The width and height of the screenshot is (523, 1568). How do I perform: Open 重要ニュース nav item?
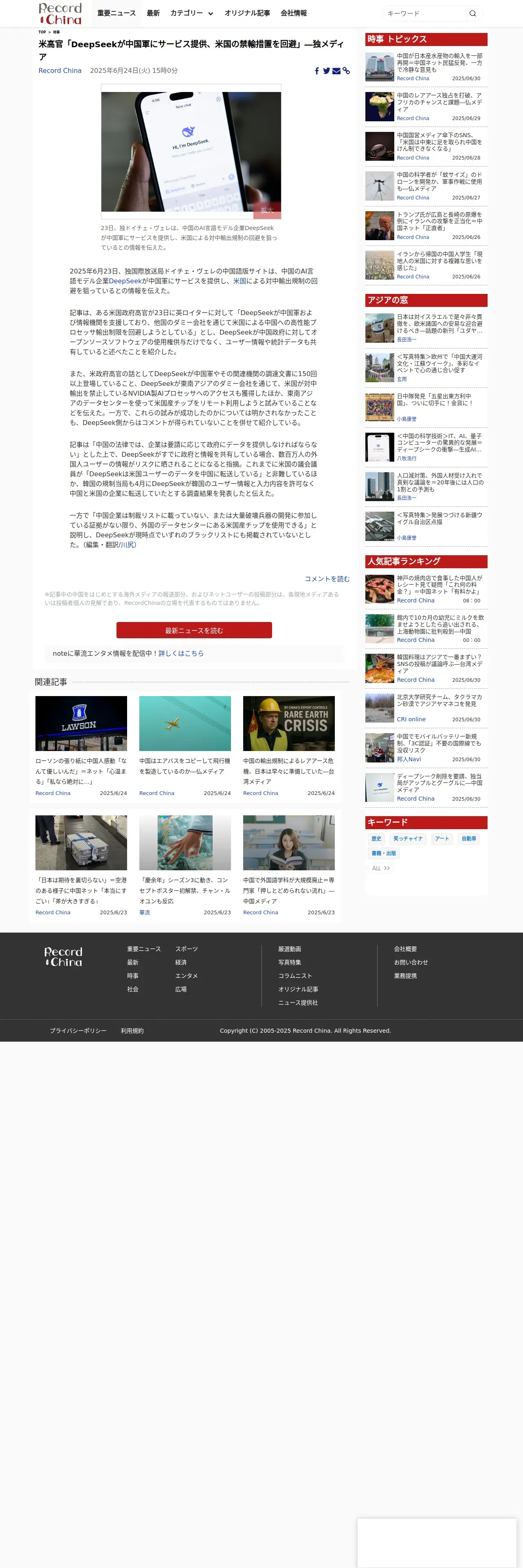(x=116, y=13)
